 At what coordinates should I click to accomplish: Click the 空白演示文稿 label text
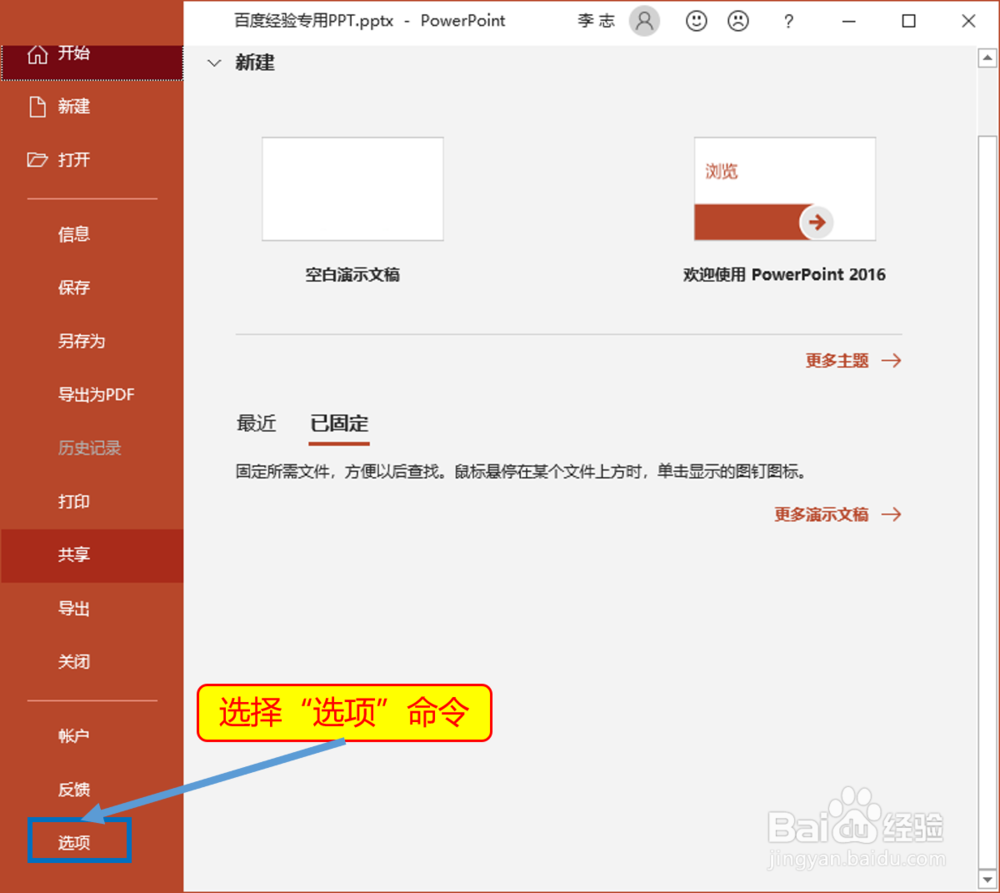tap(353, 275)
